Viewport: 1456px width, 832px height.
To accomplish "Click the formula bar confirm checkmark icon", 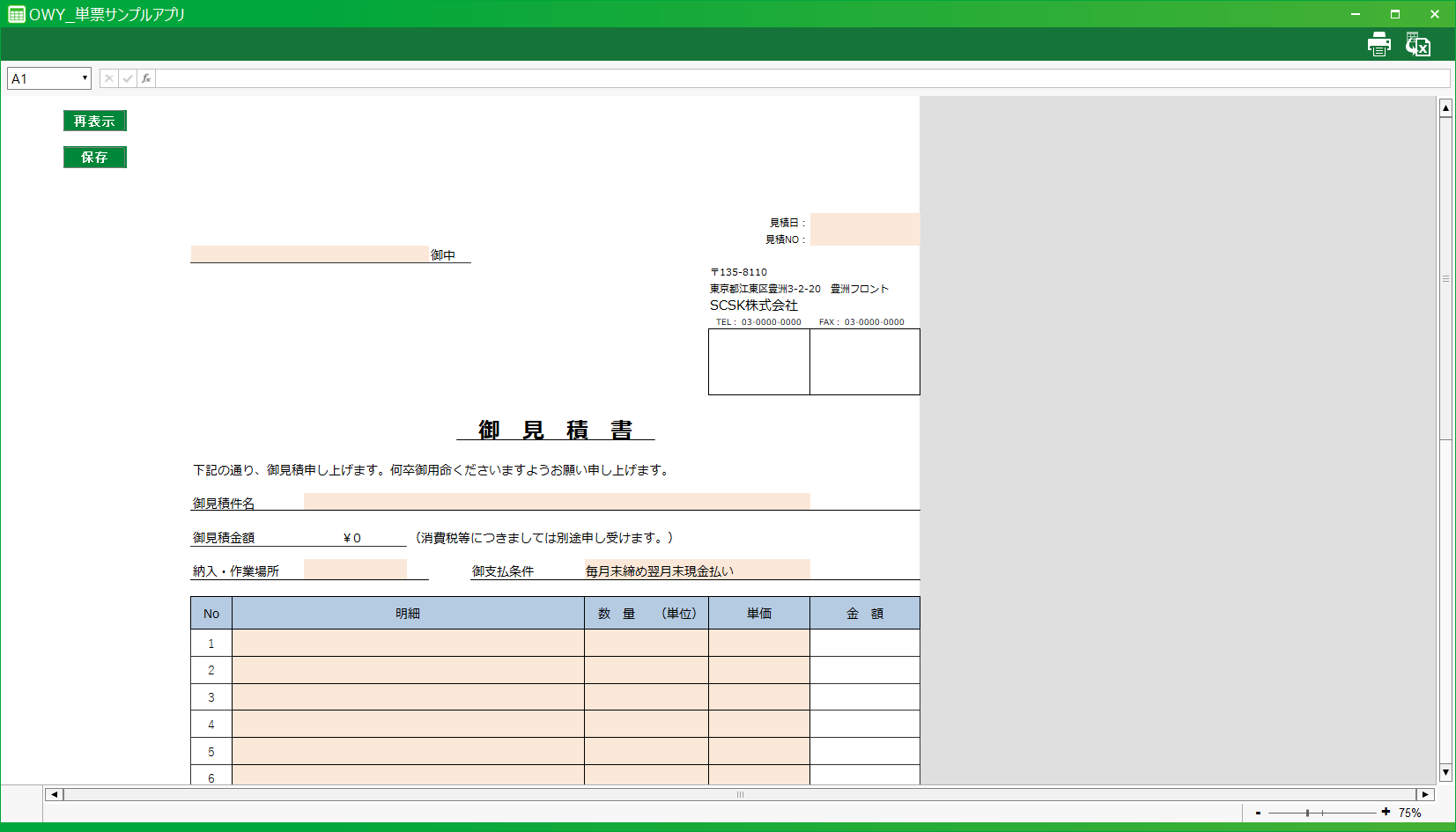I will click(x=128, y=78).
